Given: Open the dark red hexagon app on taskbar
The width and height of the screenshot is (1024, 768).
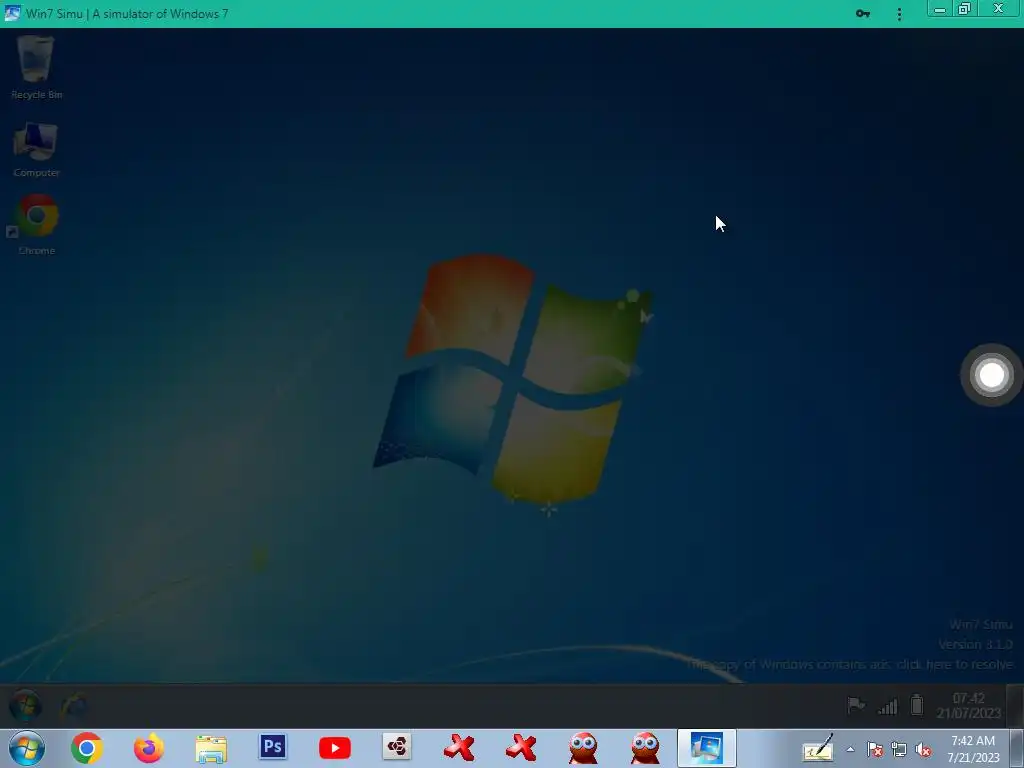Looking at the screenshot, I should [396, 746].
